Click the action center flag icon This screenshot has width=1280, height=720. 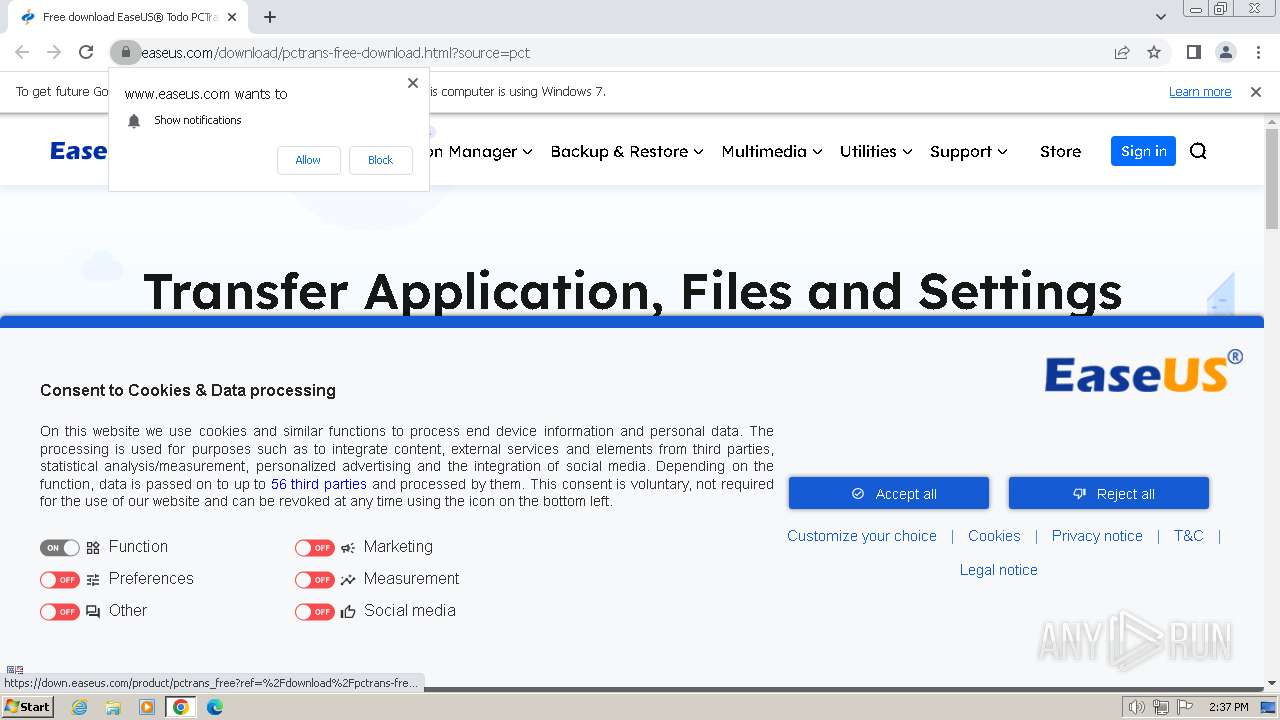[x=1185, y=707]
